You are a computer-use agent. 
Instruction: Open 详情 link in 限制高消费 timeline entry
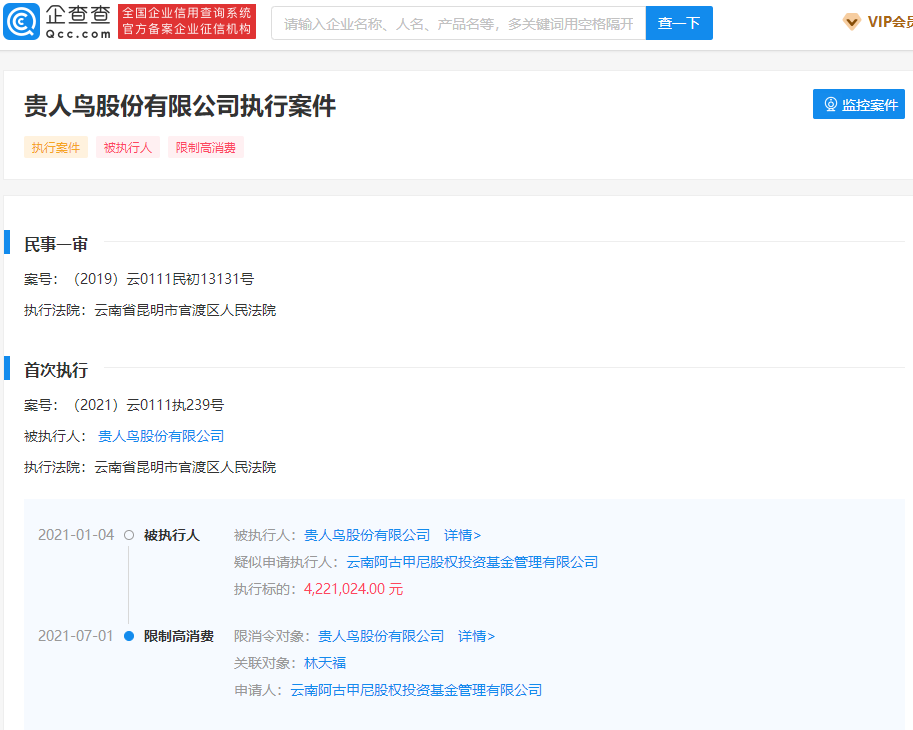click(476, 636)
